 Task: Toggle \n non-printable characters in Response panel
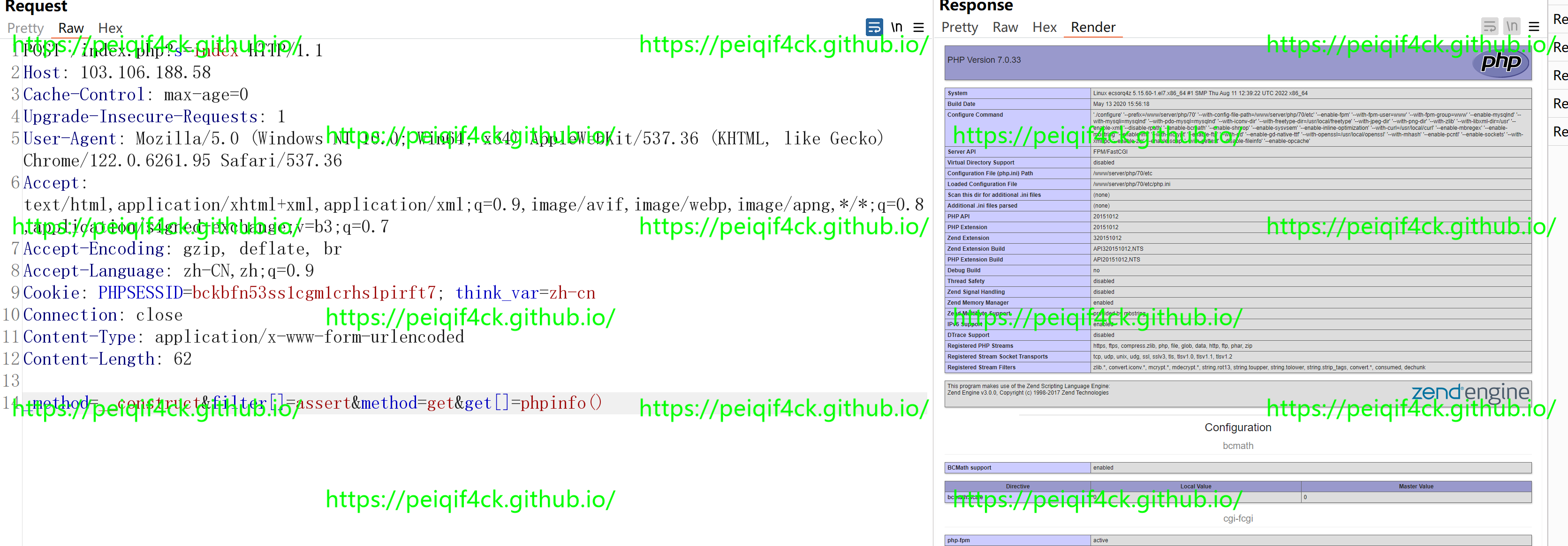tap(1512, 27)
